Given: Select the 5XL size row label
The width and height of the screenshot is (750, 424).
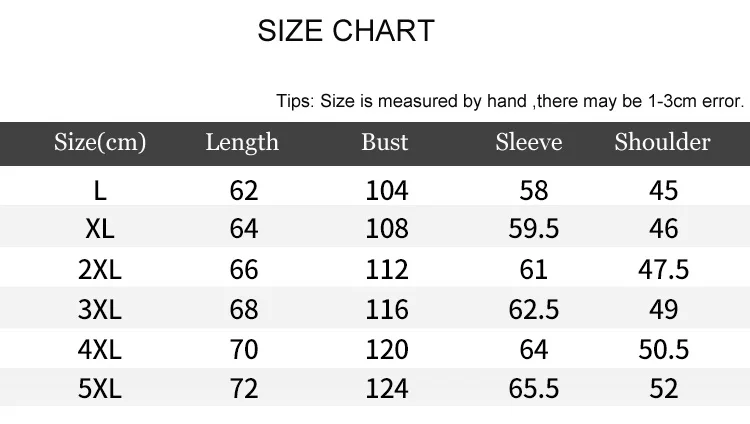Looking at the screenshot, I should pyautogui.click(x=100, y=388).
